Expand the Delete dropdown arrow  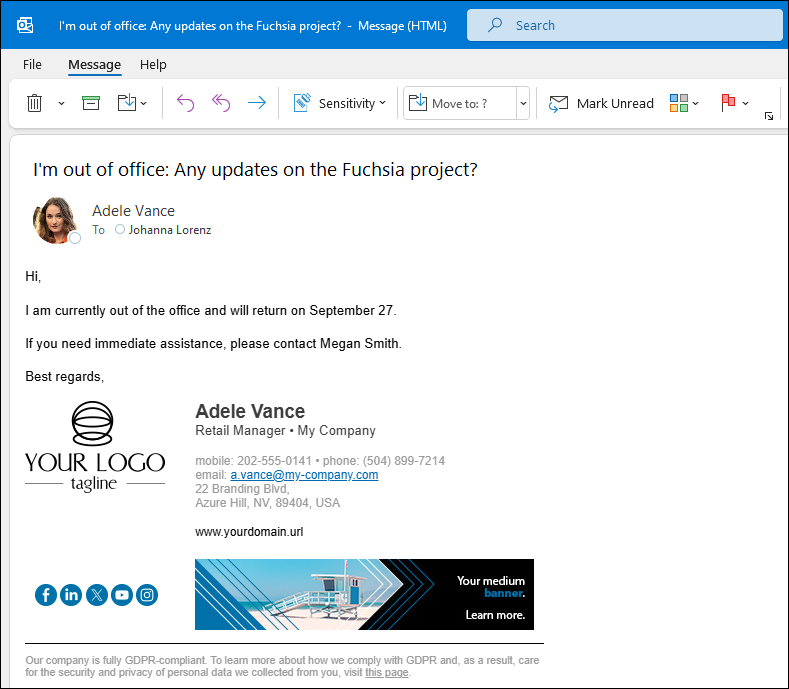click(61, 103)
